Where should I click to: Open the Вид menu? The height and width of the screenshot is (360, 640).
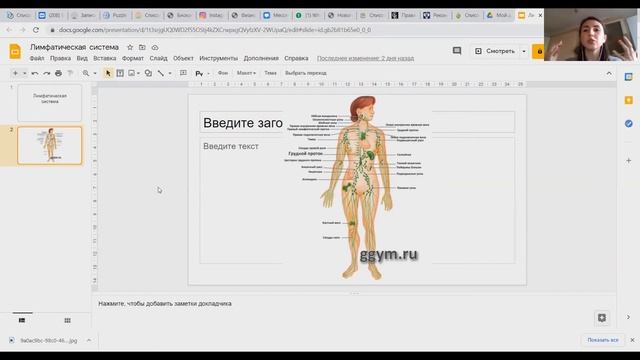(82, 58)
